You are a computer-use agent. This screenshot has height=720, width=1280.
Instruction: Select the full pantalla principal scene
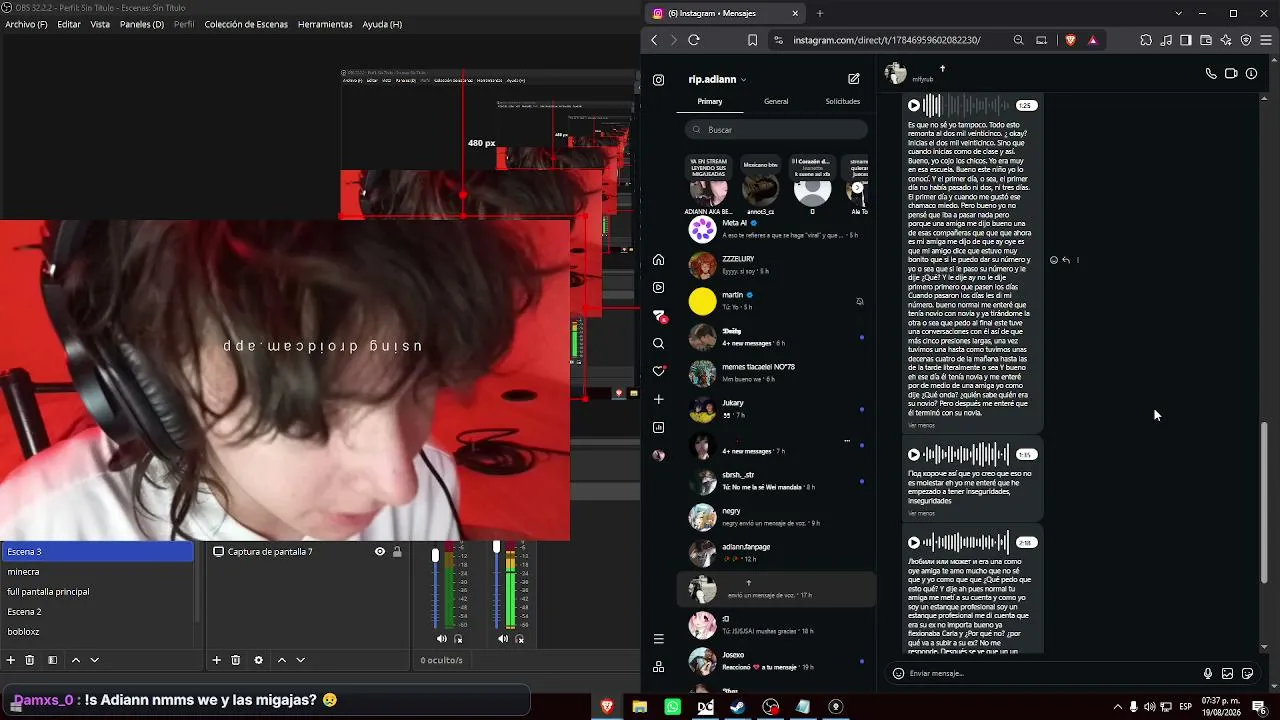coord(97,592)
